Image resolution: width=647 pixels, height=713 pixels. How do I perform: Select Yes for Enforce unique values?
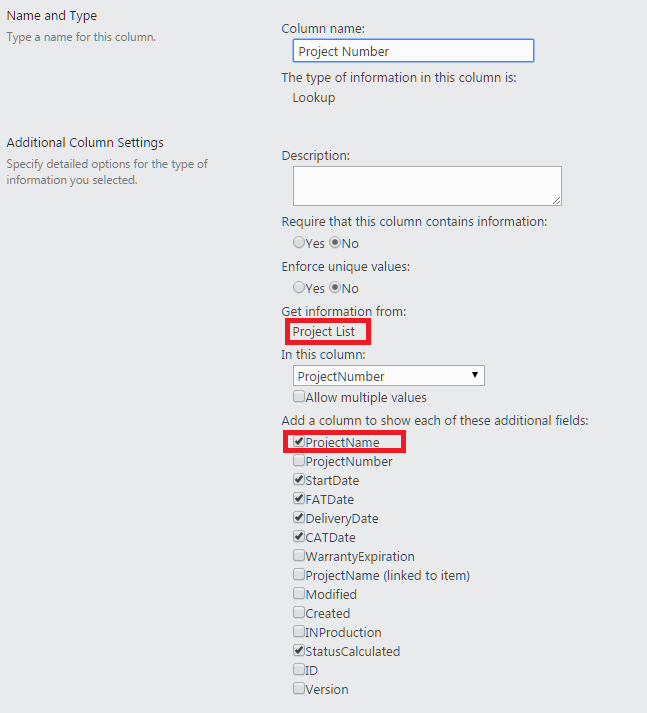pos(299,287)
